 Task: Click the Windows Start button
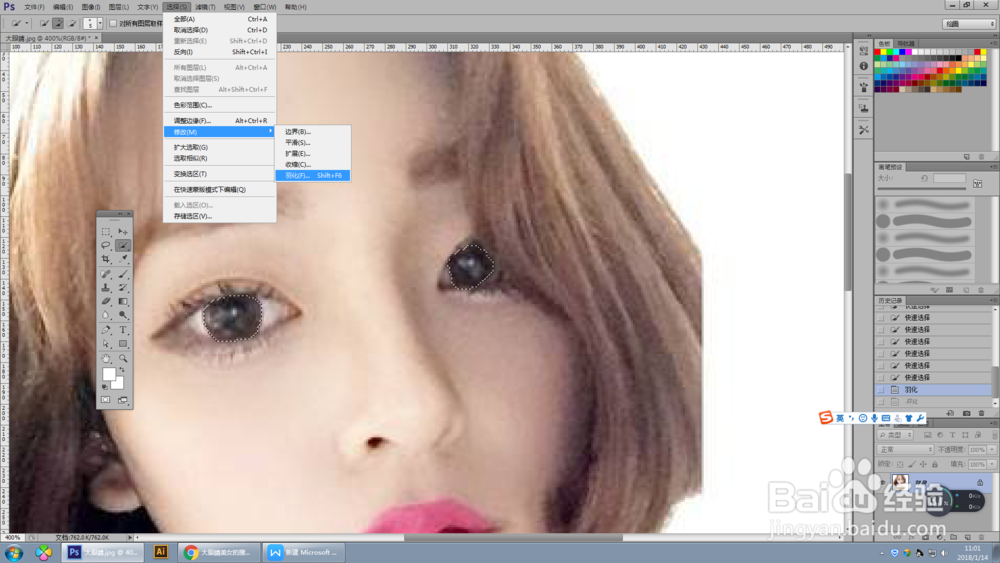coord(14,552)
